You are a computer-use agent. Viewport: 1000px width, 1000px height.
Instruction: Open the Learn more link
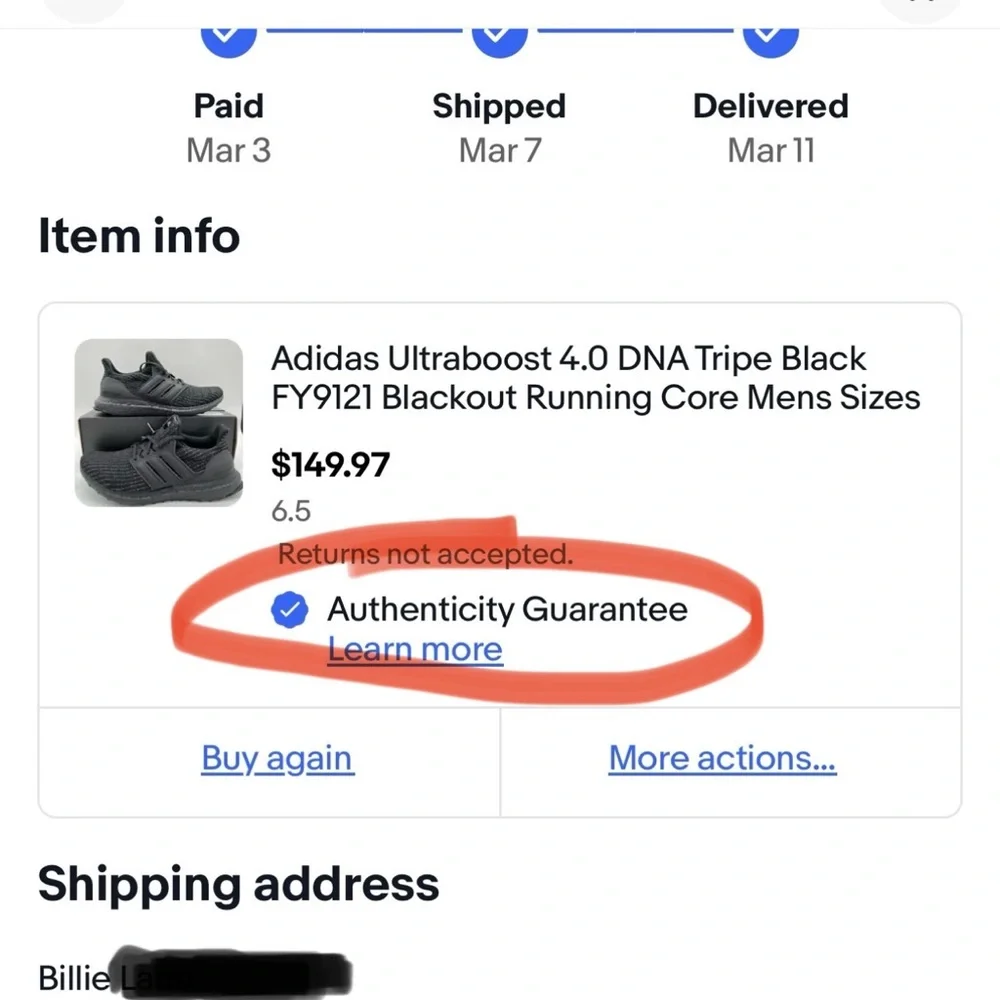tap(415, 649)
